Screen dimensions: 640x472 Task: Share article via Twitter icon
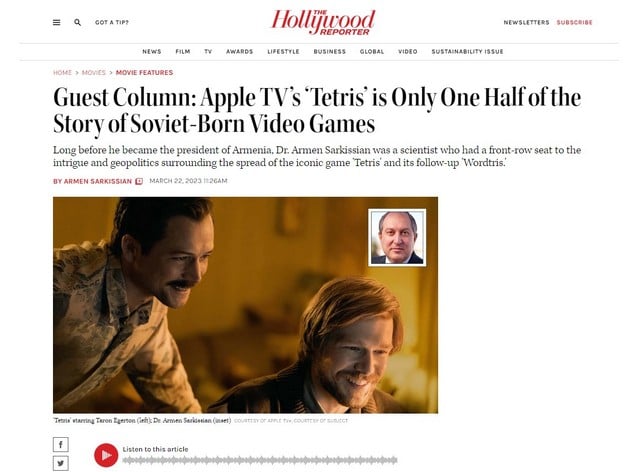point(61,463)
